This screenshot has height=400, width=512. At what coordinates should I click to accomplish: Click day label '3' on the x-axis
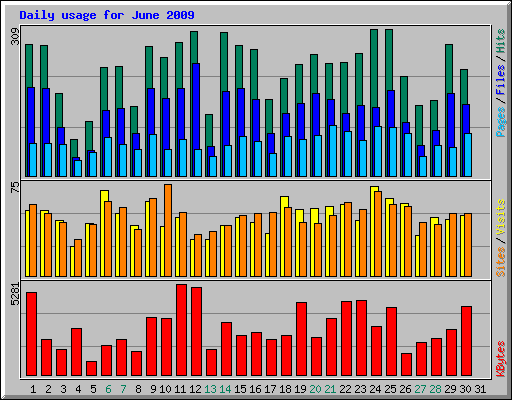click(63, 389)
